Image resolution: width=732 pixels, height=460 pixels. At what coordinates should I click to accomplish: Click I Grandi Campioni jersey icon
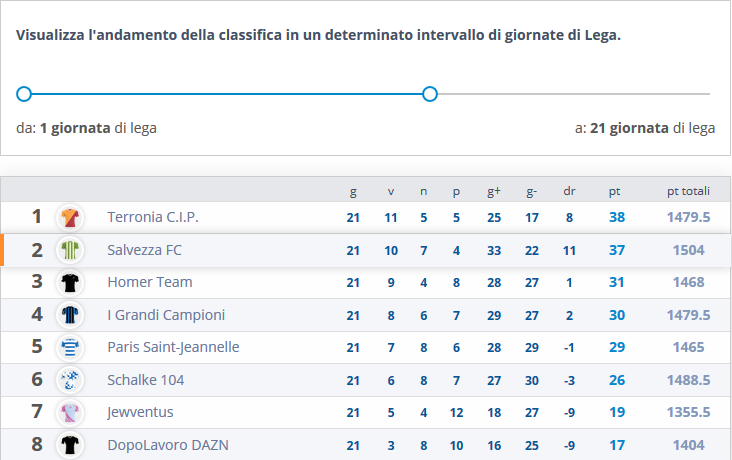point(70,315)
